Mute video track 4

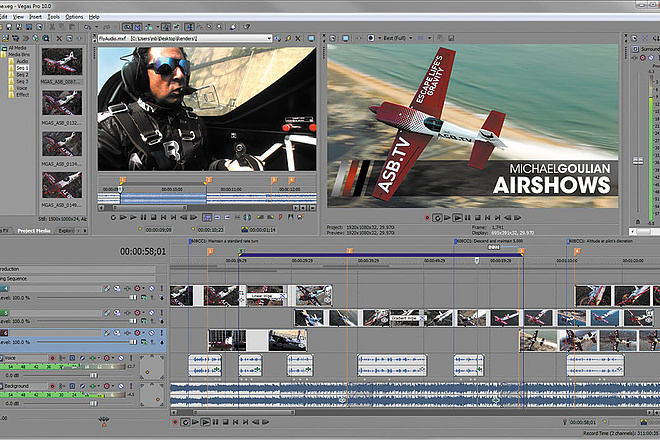click(x=151, y=288)
